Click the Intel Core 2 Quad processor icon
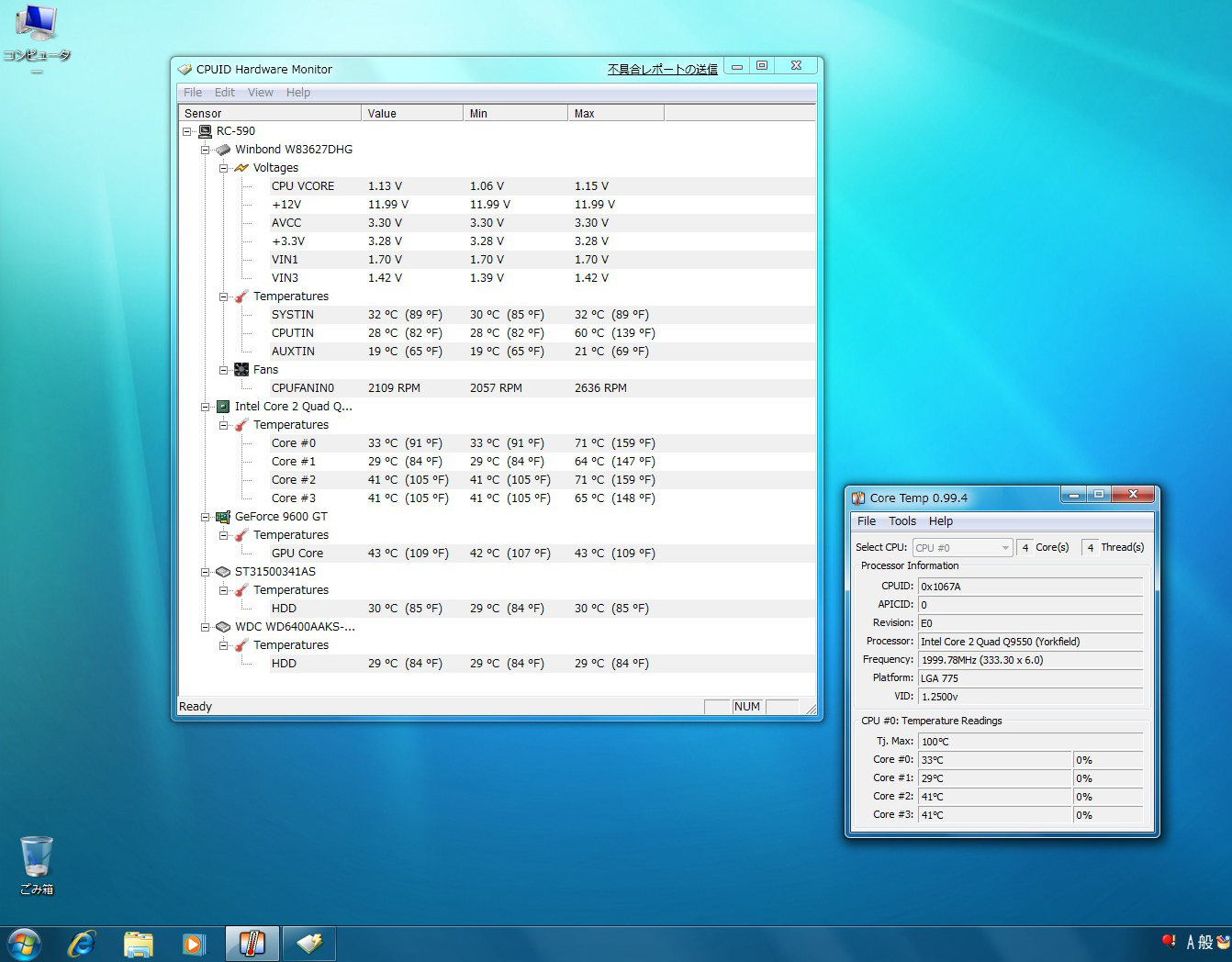This screenshot has height=962, width=1232. [223, 407]
